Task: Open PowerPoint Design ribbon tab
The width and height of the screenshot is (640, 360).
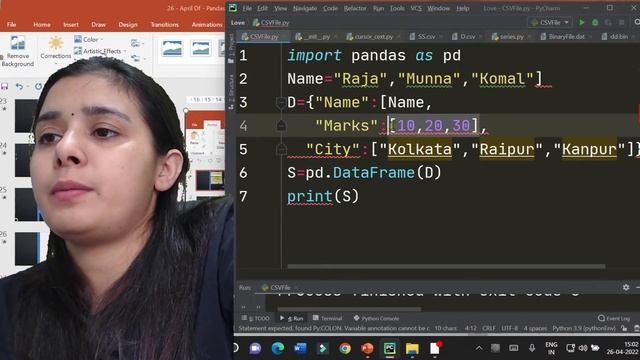Action: [128, 24]
